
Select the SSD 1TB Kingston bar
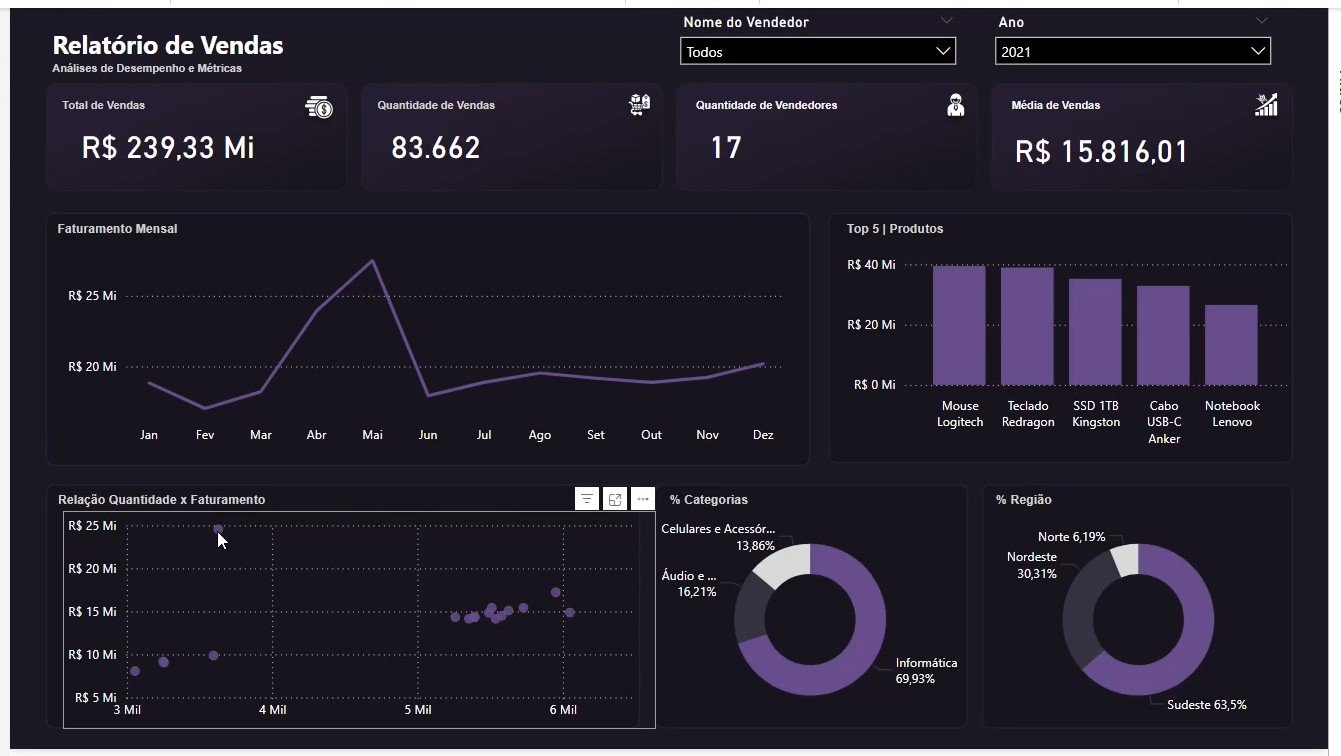coord(1095,332)
